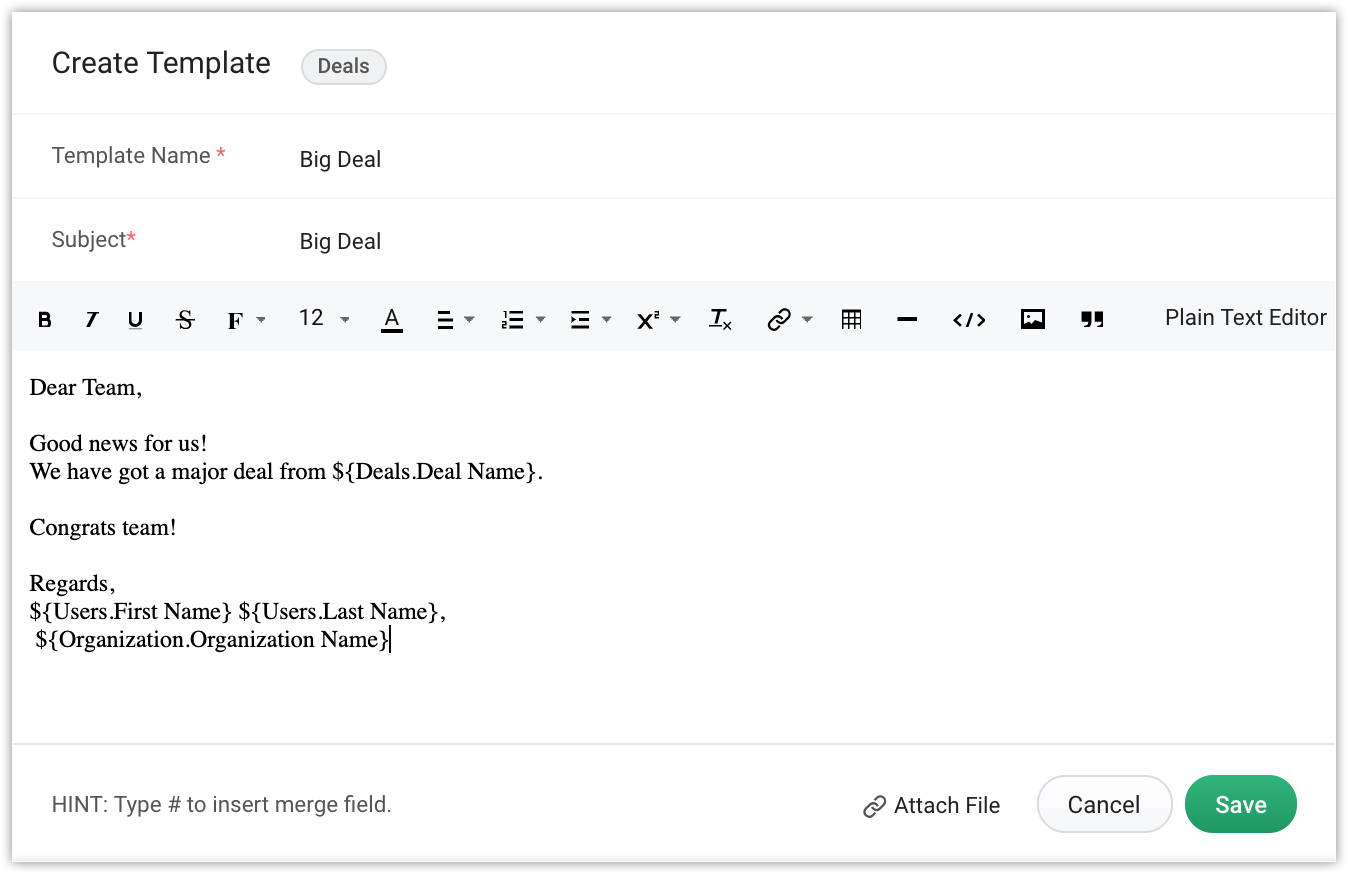Pick a font color
Image resolution: width=1348 pixels, height=874 pixels.
[392, 320]
